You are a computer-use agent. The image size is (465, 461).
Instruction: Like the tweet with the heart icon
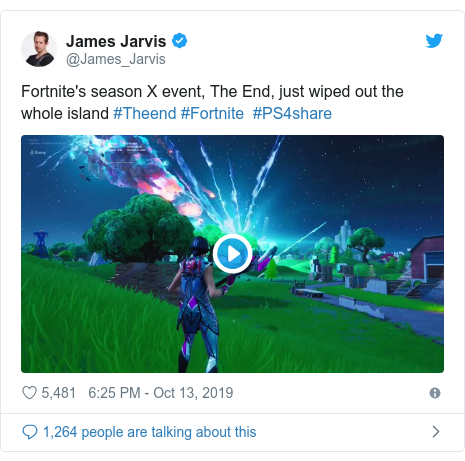[x=29, y=393]
